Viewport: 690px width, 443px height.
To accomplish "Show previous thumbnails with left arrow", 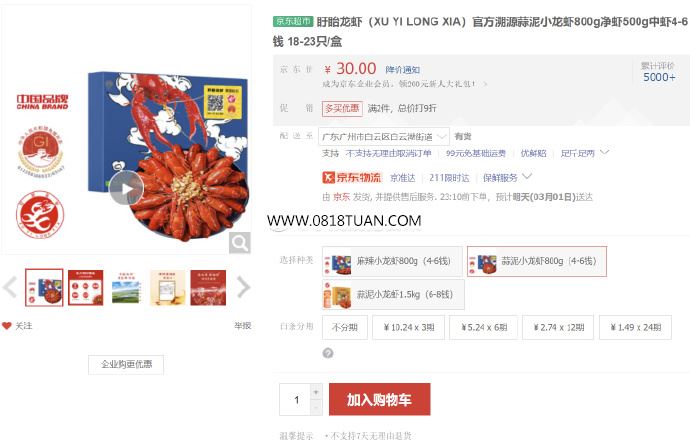I will coord(10,287).
